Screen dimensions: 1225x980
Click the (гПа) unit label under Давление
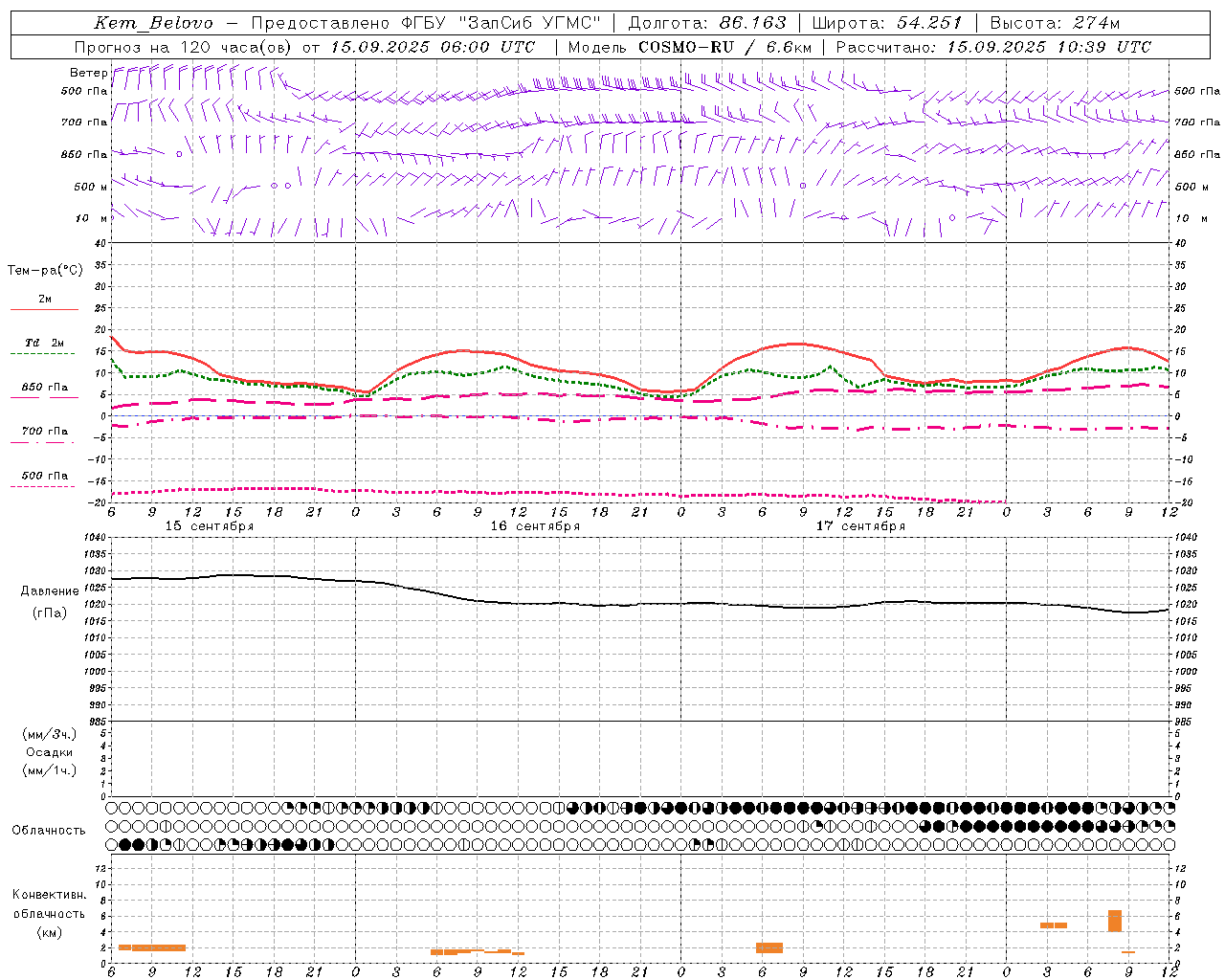coord(50,612)
